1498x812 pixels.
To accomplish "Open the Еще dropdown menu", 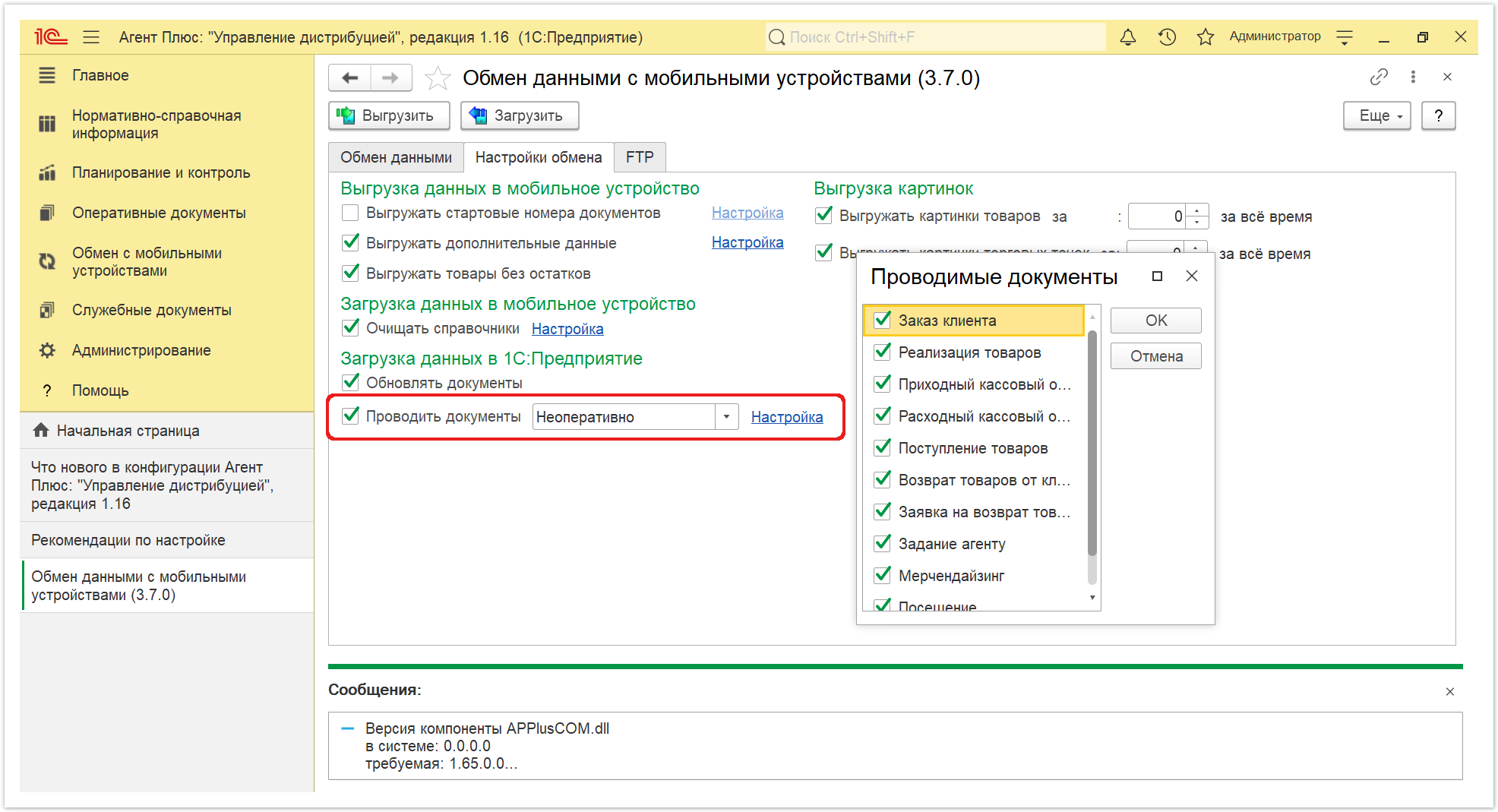I will click(x=1376, y=115).
